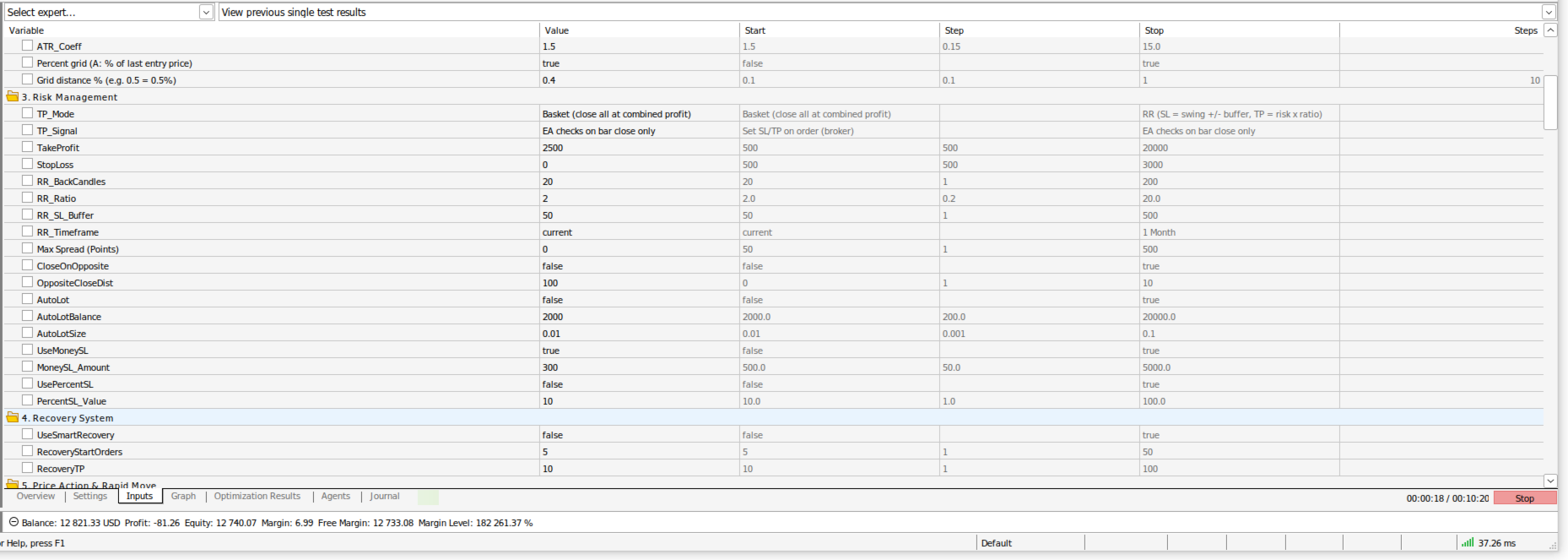Click the 37.26 ms connection status
The height and width of the screenshot is (560, 1568).
coord(1496,543)
